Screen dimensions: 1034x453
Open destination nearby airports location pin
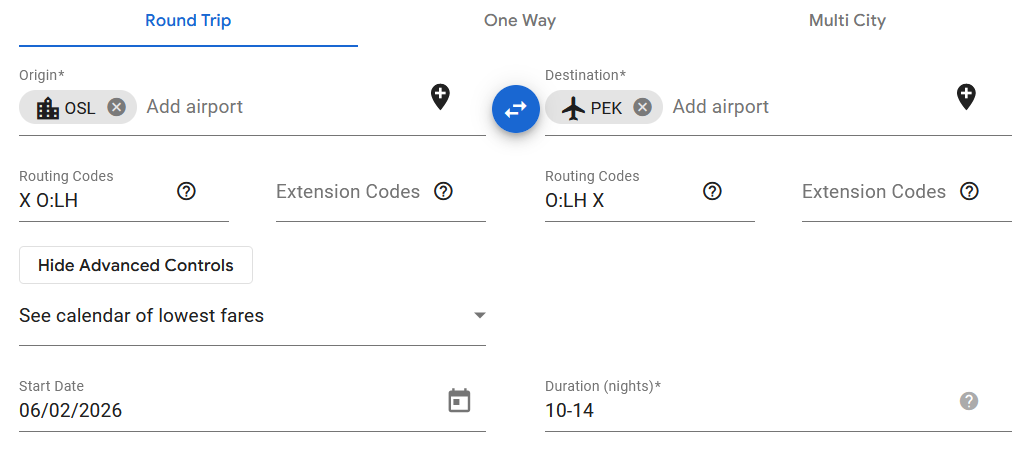[x=965, y=97]
